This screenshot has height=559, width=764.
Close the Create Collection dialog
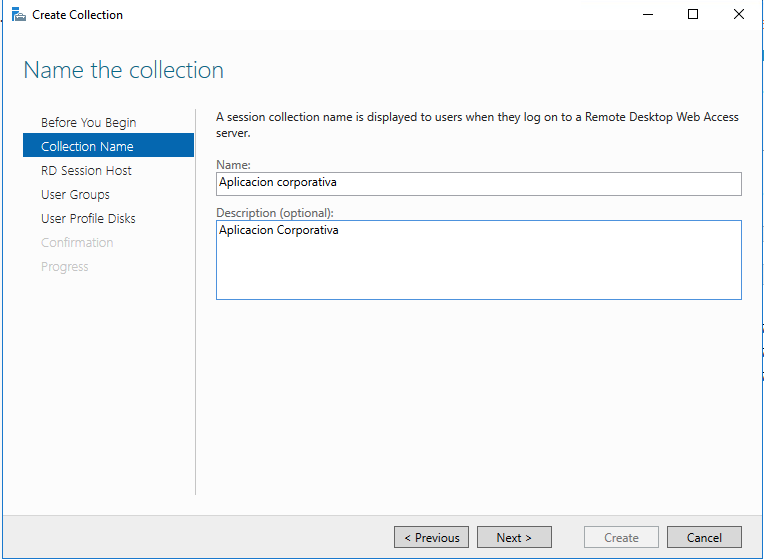[x=739, y=15]
